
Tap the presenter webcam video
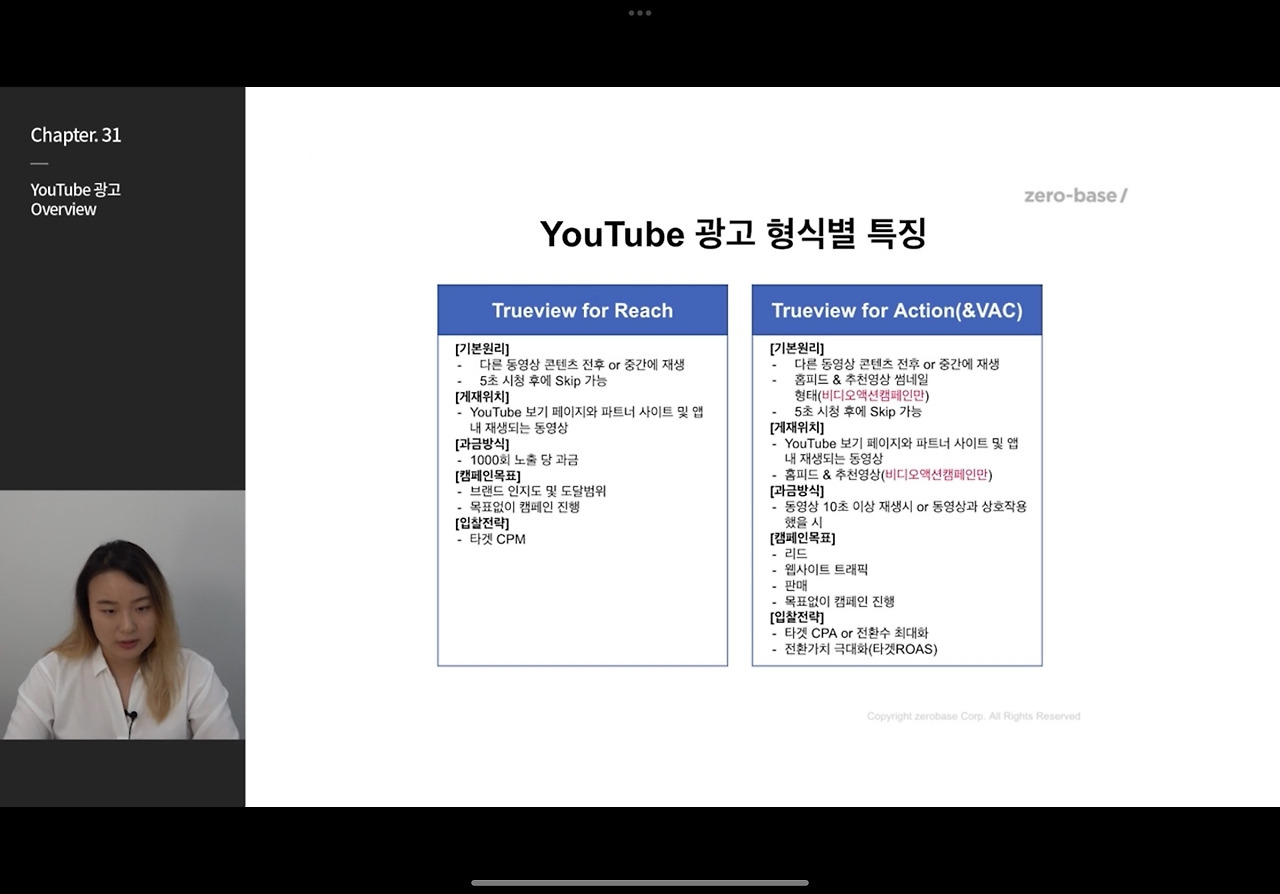click(x=122, y=615)
